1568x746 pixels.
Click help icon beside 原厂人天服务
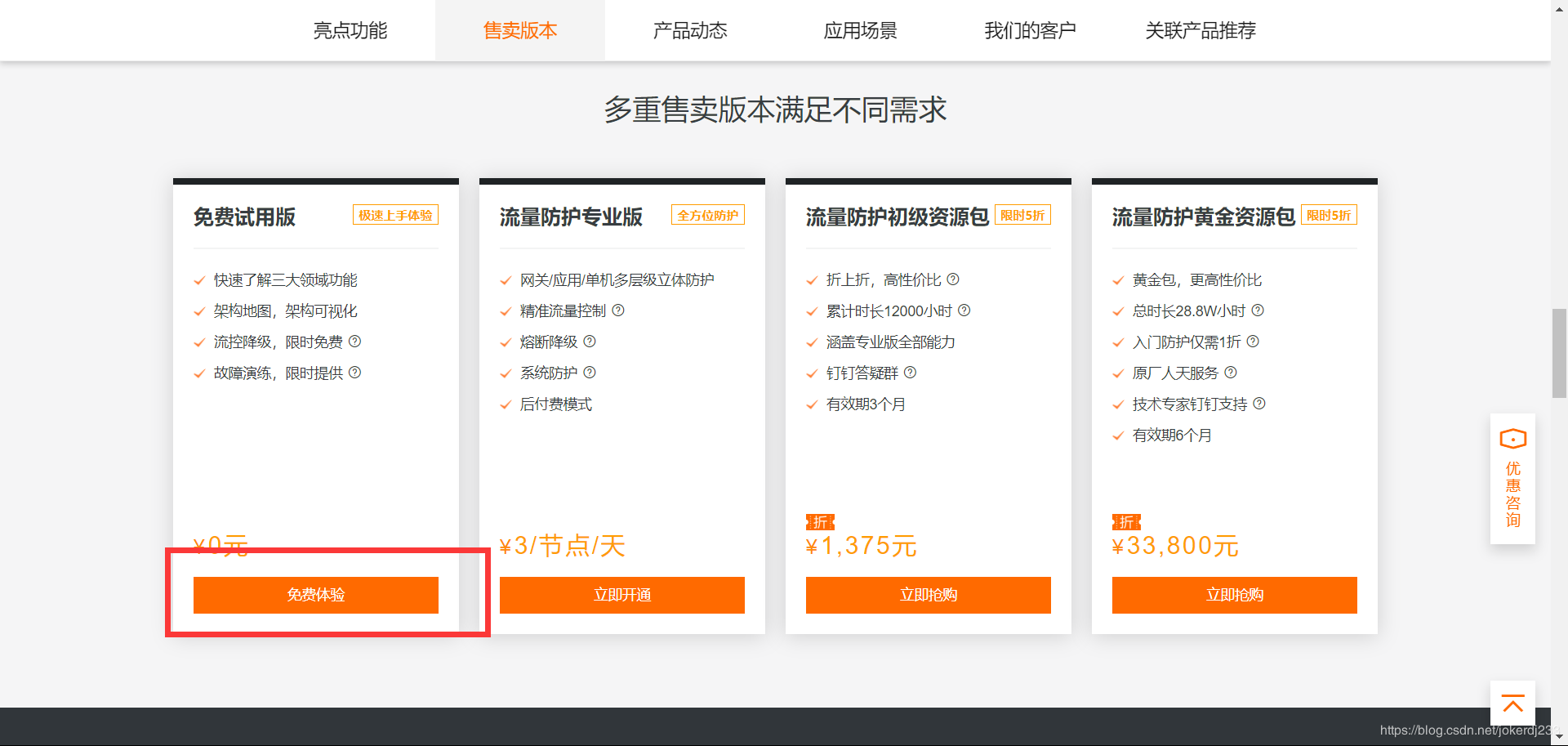(1231, 373)
